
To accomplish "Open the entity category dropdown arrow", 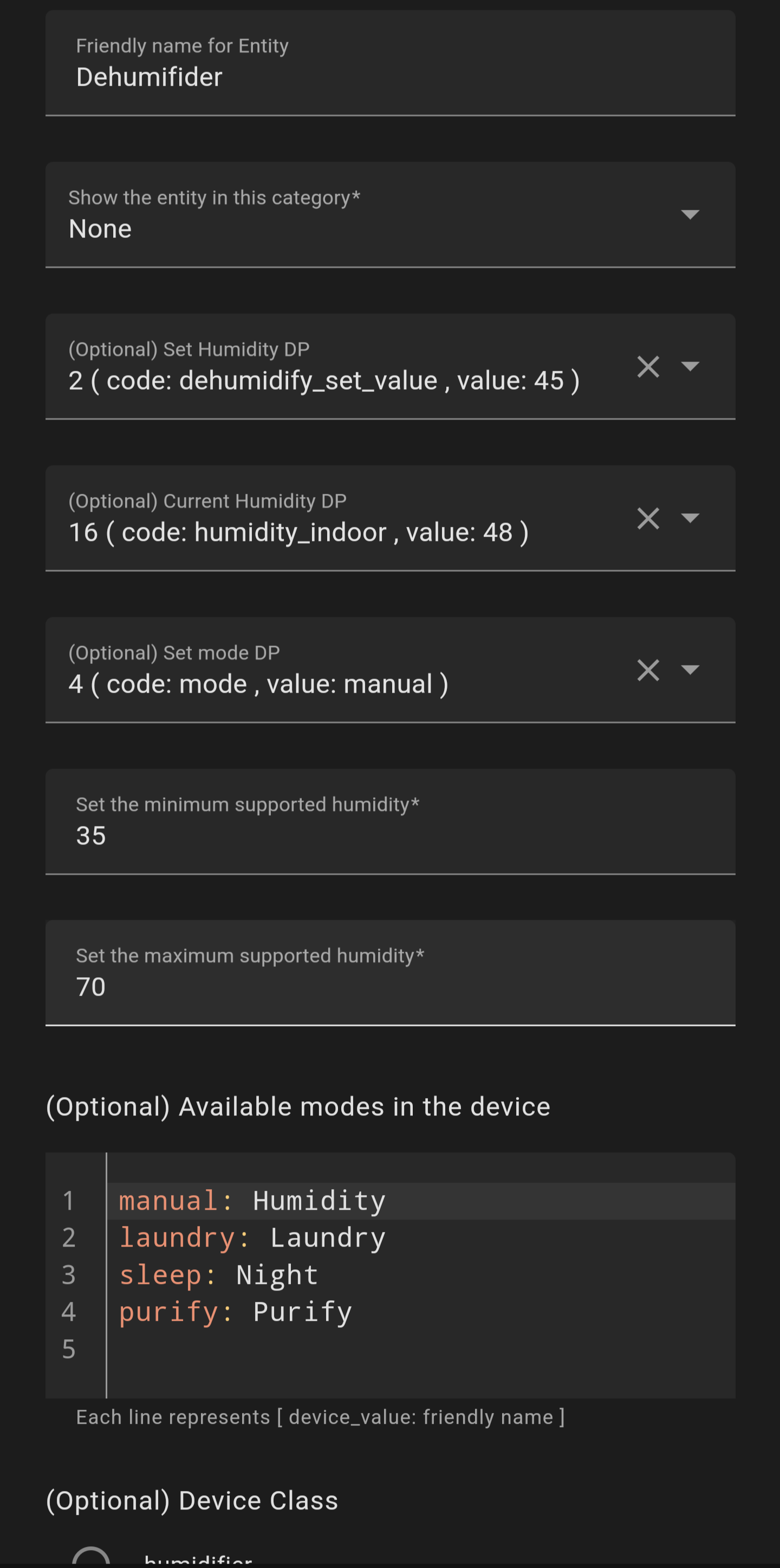I will [690, 214].
